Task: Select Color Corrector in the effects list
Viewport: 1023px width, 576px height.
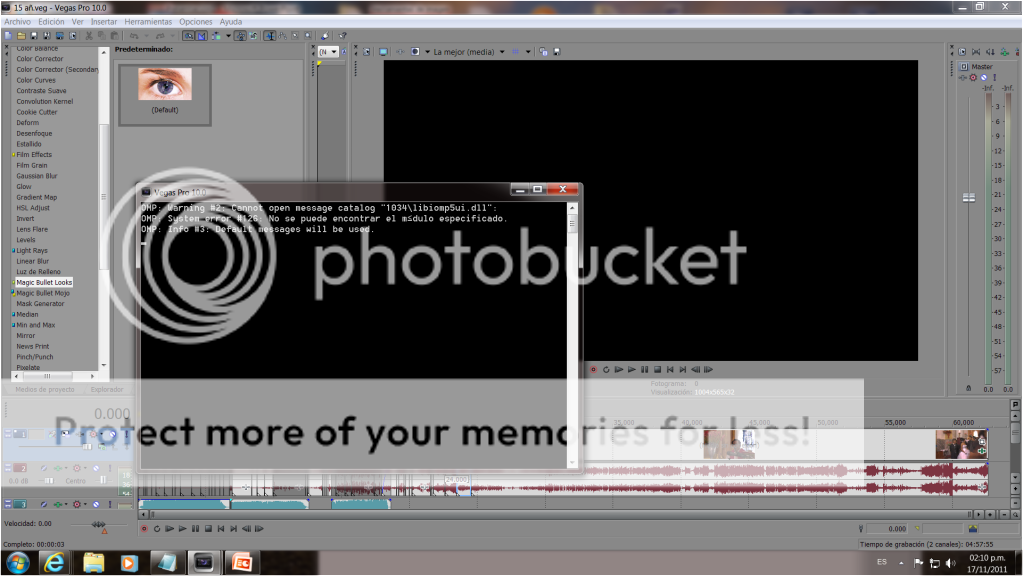Action: click(x=40, y=59)
